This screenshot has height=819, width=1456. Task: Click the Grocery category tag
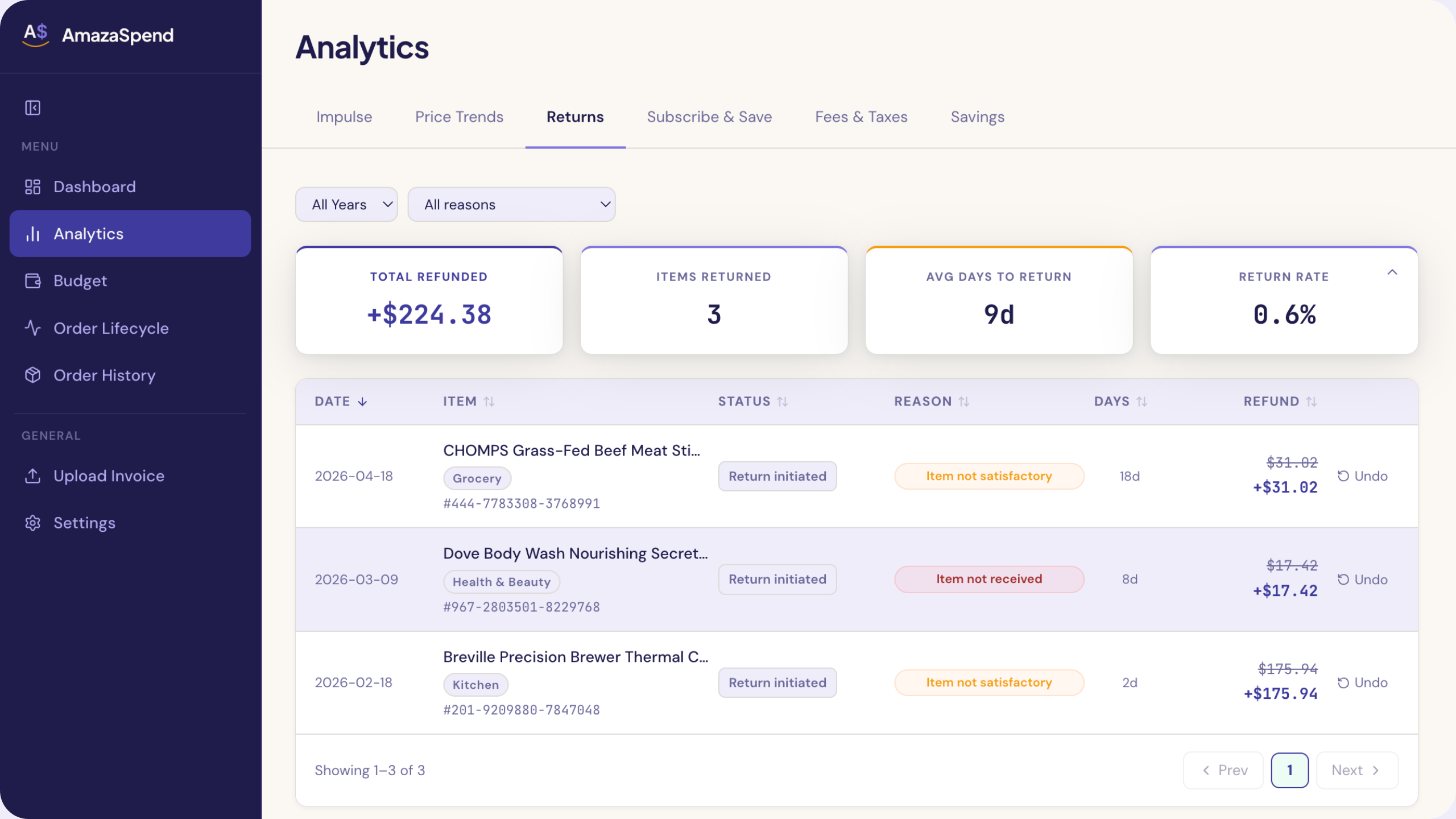click(477, 478)
